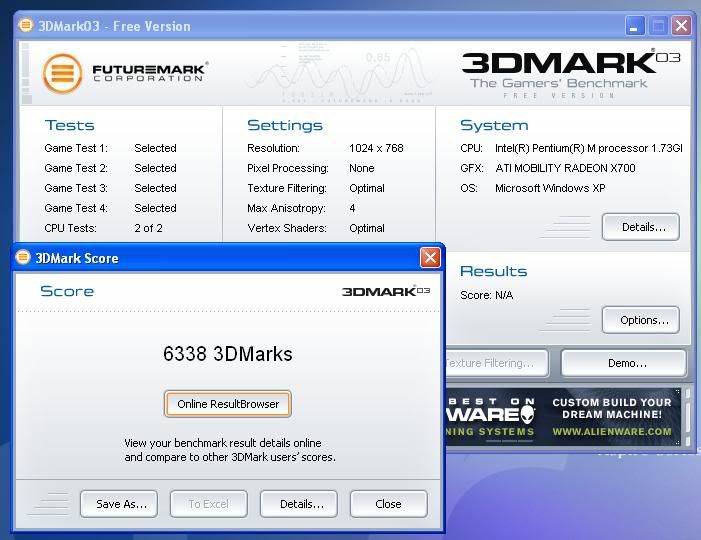
Task: Launch the Demo... button
Action: pyautogui.click(x=624, y=363)
